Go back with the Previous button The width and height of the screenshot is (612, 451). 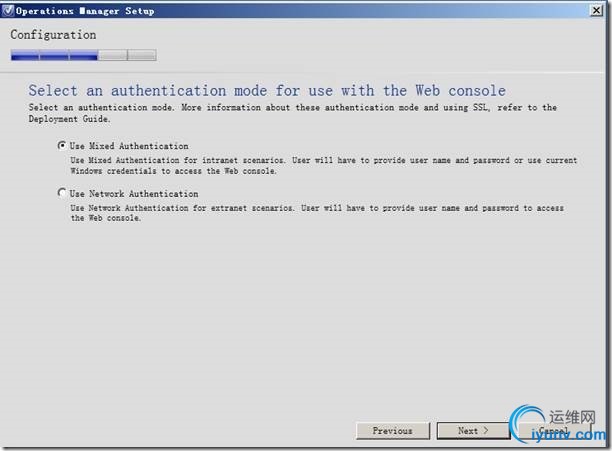pos(393,431)
